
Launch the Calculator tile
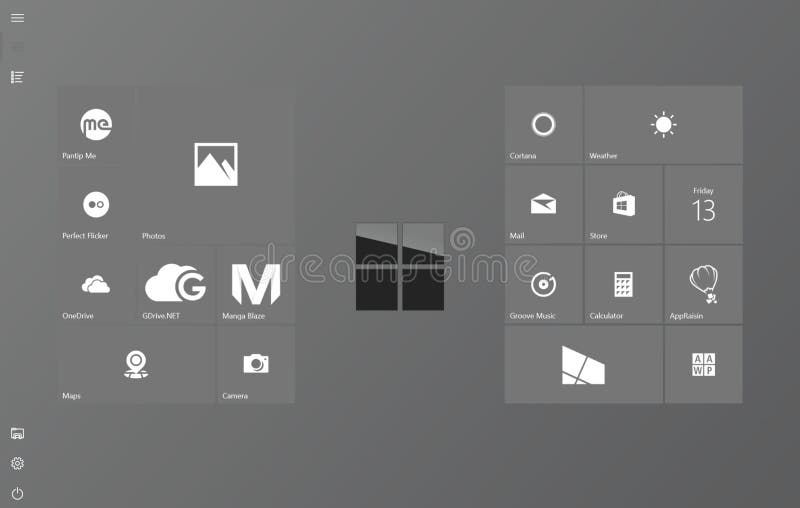pos(623,285)
